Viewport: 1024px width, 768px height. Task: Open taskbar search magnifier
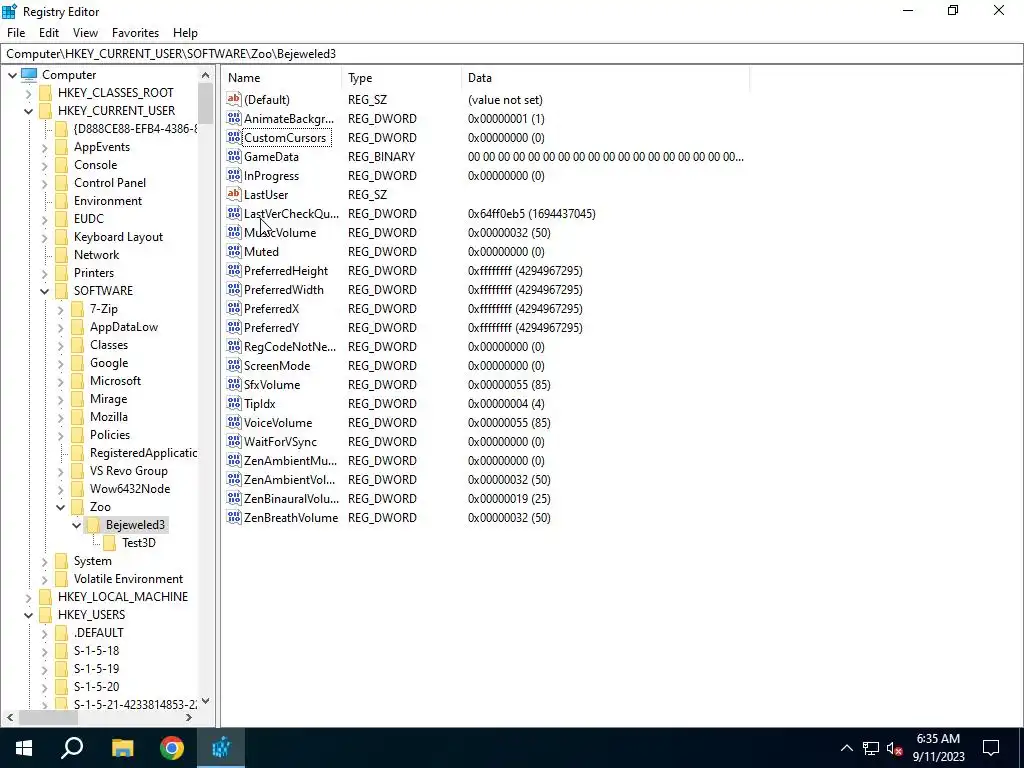point(72,748)
